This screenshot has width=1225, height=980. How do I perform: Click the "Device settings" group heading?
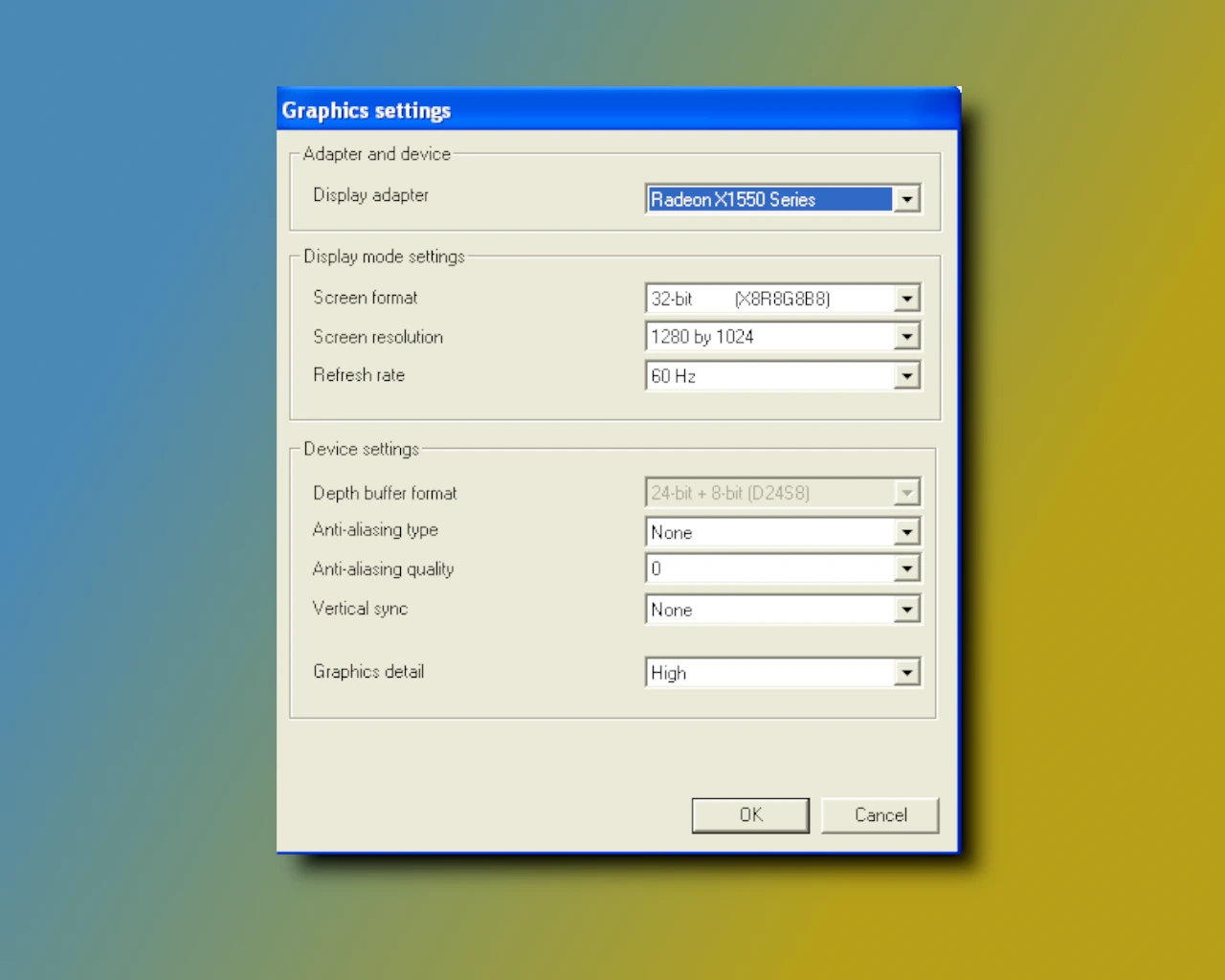pos(362,449)
